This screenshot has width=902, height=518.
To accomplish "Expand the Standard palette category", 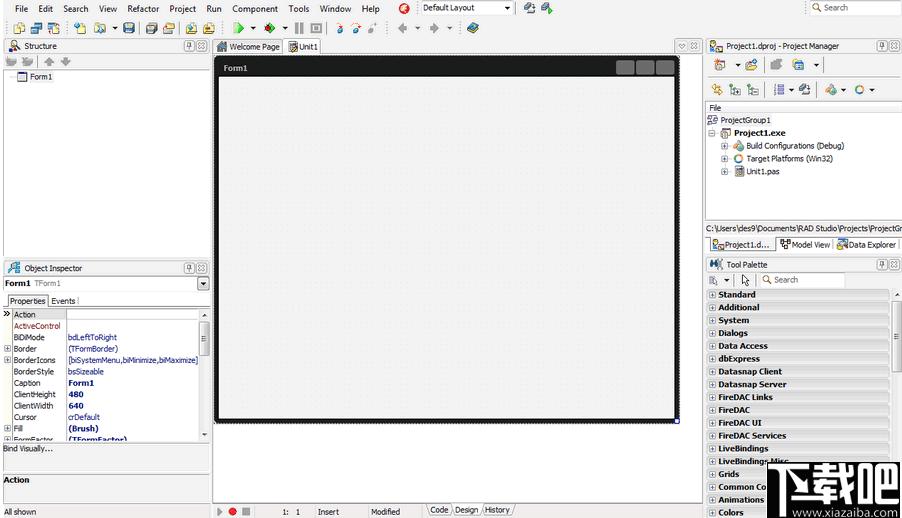I will tap(712, 295).
